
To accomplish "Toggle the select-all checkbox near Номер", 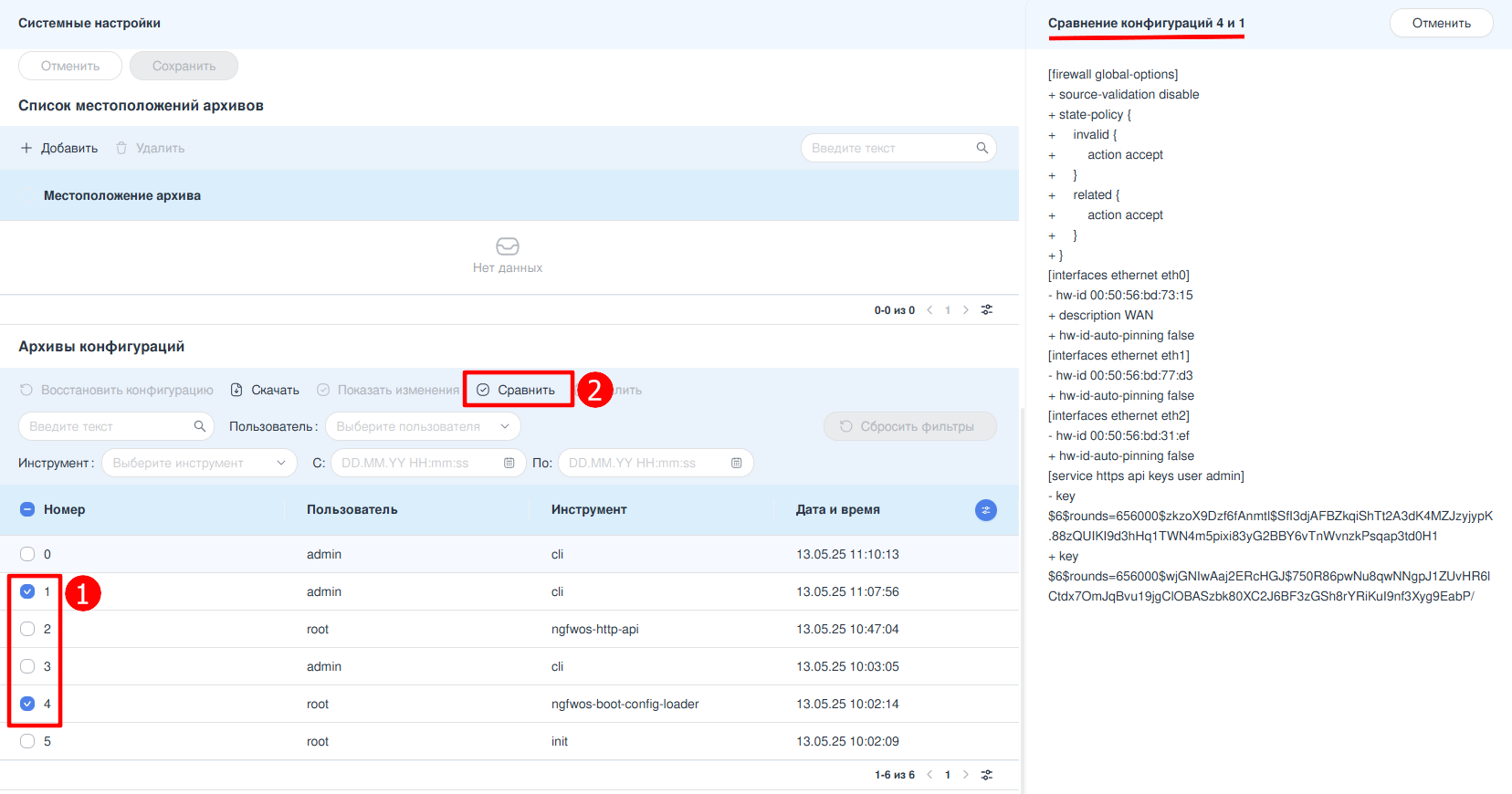I will (27, 509).
